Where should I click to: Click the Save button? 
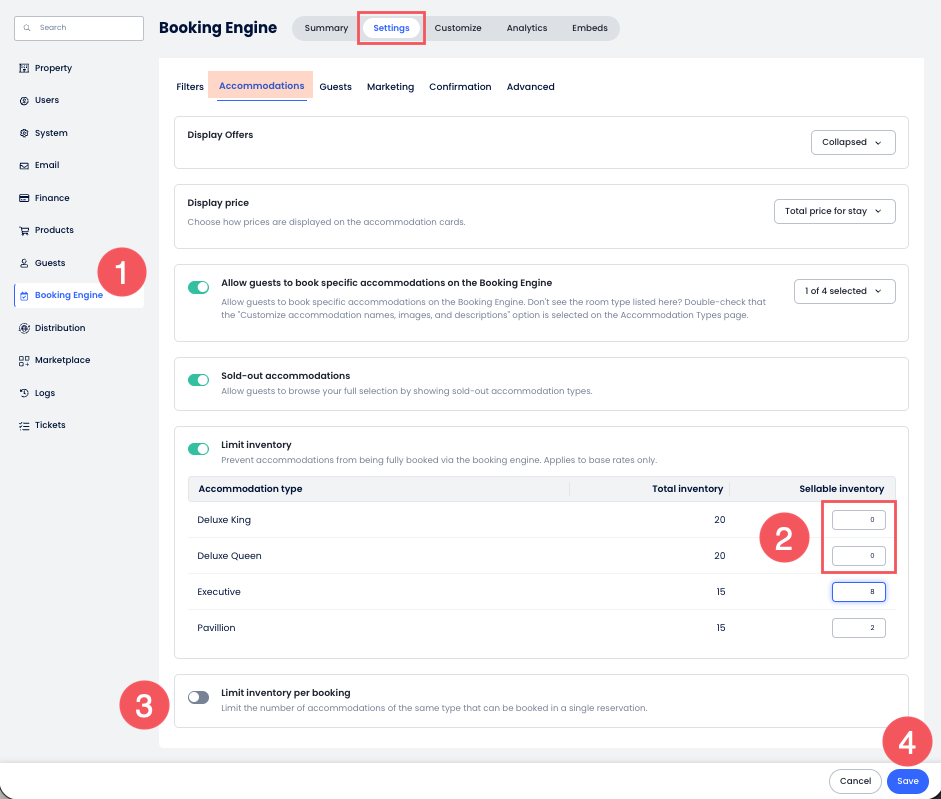pyautogui.click(x=907, y=781)
